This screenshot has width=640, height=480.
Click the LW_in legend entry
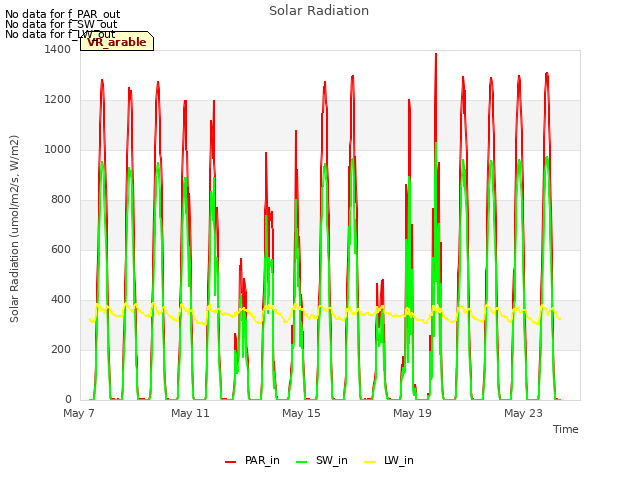[389, 461]
